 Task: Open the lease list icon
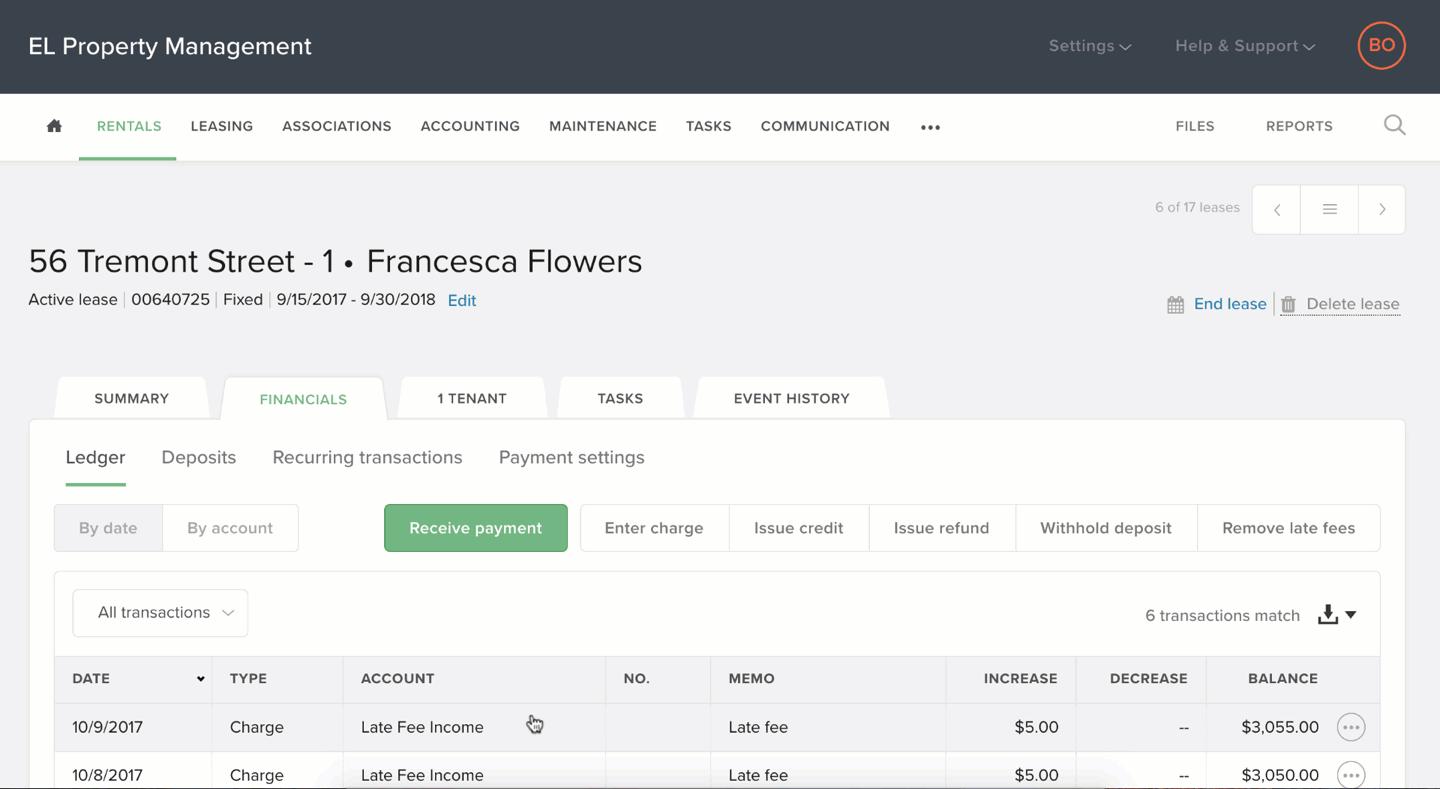[x=1329, y=209]
